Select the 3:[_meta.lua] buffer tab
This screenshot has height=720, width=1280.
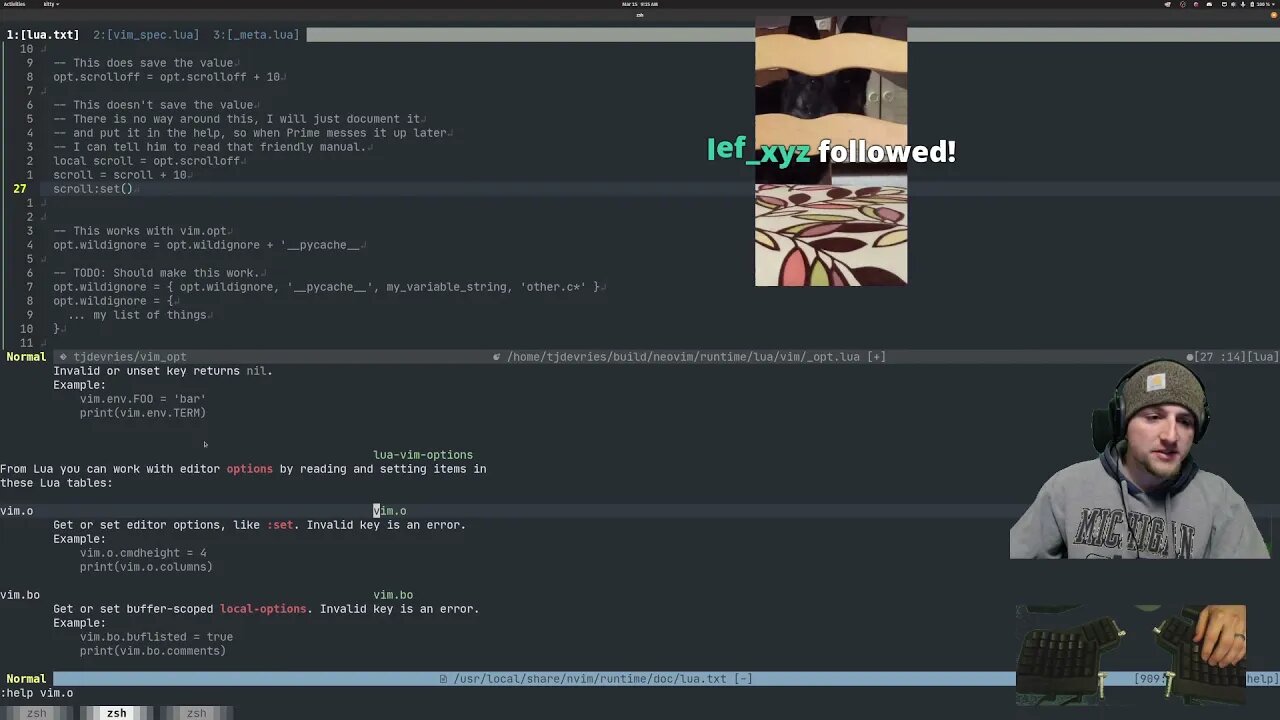(x=255, y=35)
